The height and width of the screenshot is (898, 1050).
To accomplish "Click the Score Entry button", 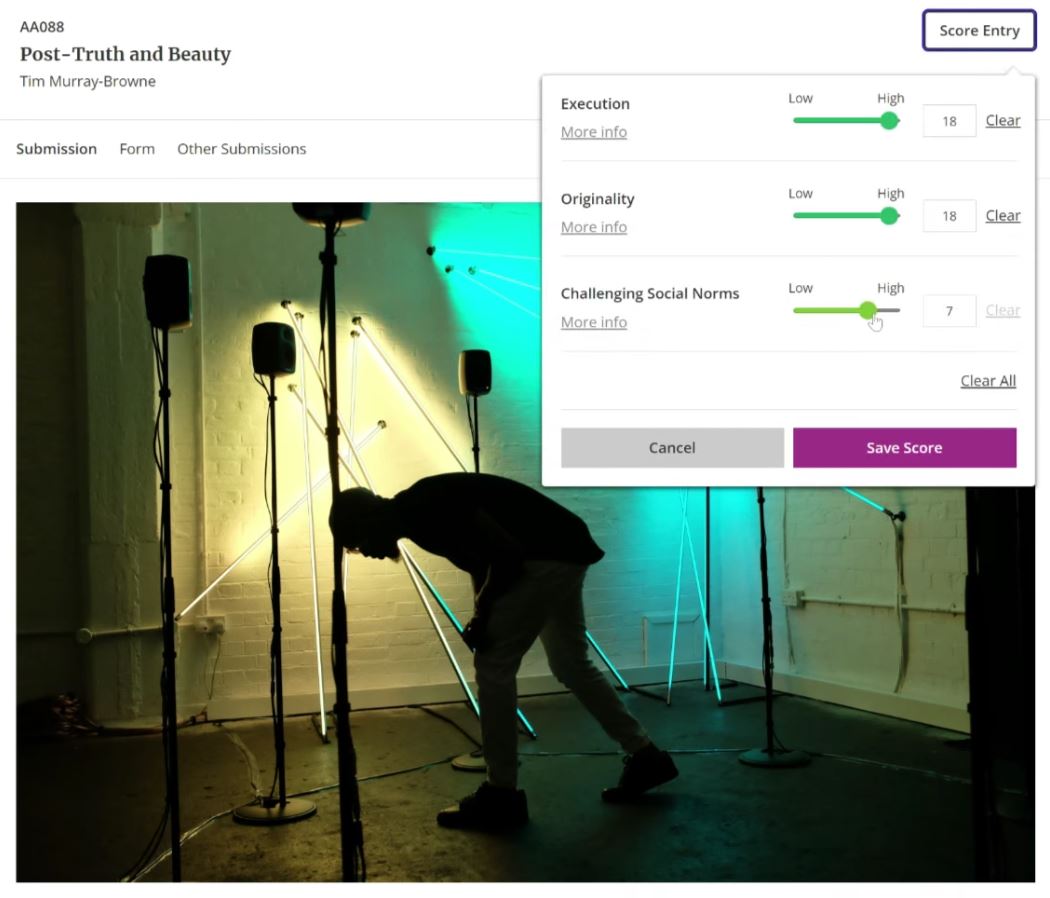I will click(978, 30).
